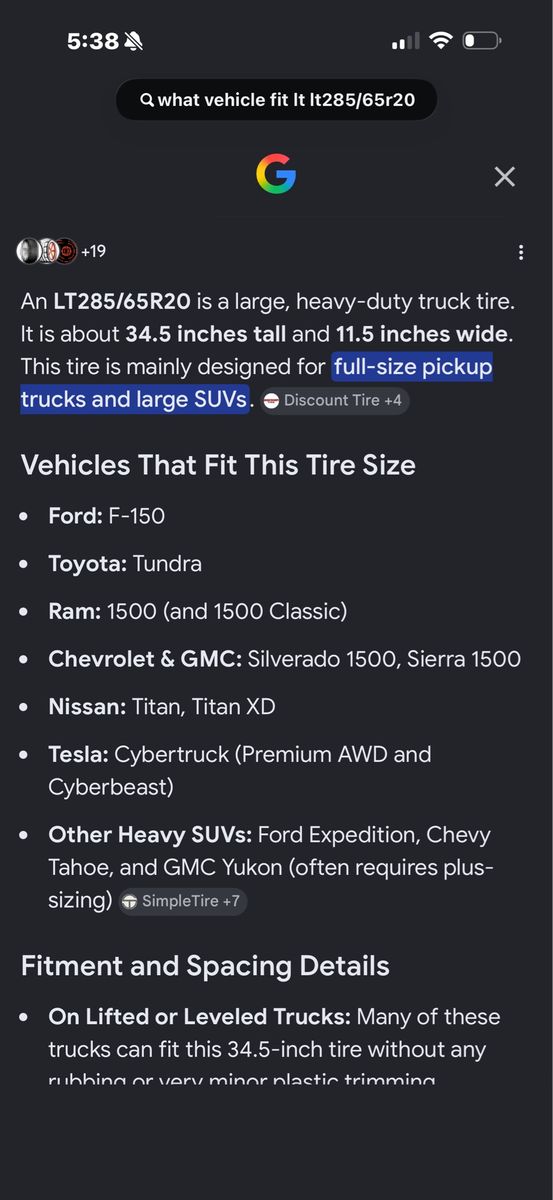Tap the cellular signal bars icon
Screen dimensions: 553x1200
(x=405, y=42)
